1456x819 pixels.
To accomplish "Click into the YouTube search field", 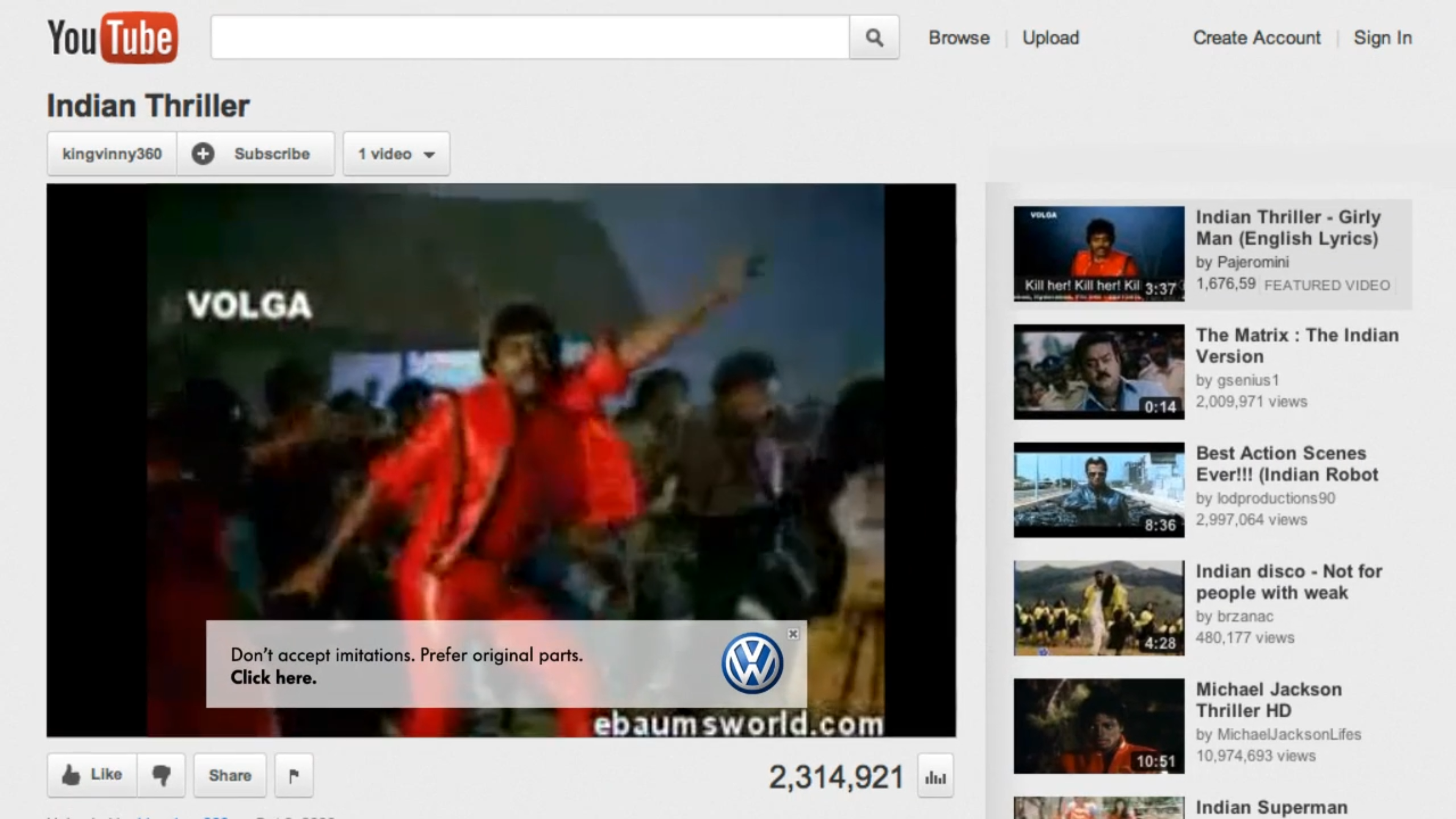I will pos(530,37).
